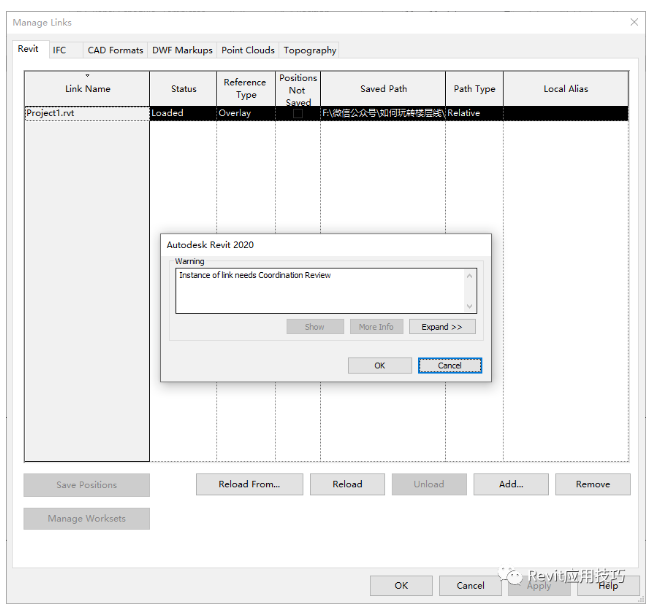Click the Unload button
Image resolution: width=653 pixels, height=607 pixels.
[429, 484]
